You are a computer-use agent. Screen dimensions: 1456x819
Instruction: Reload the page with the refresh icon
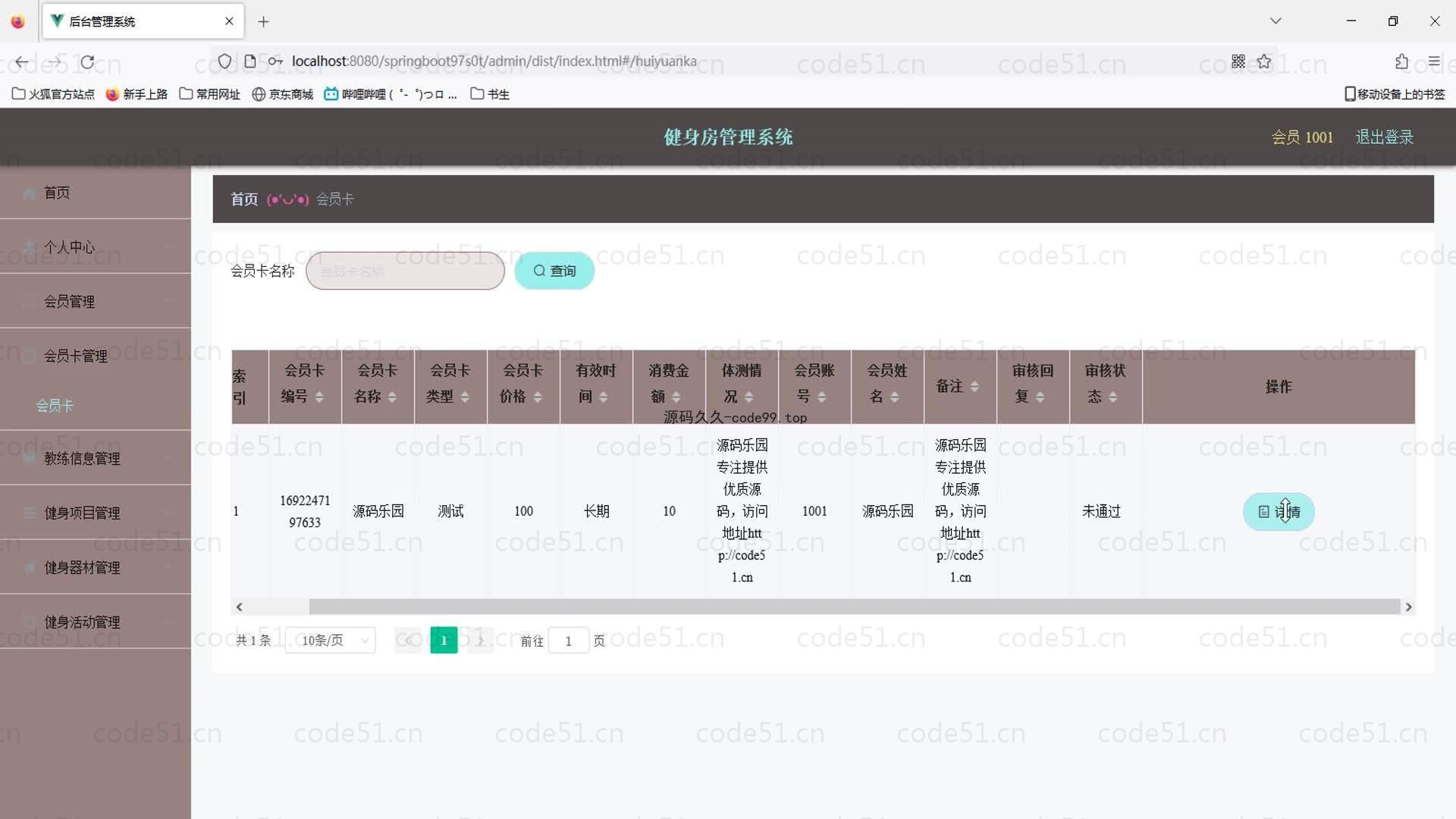(88, 61)
